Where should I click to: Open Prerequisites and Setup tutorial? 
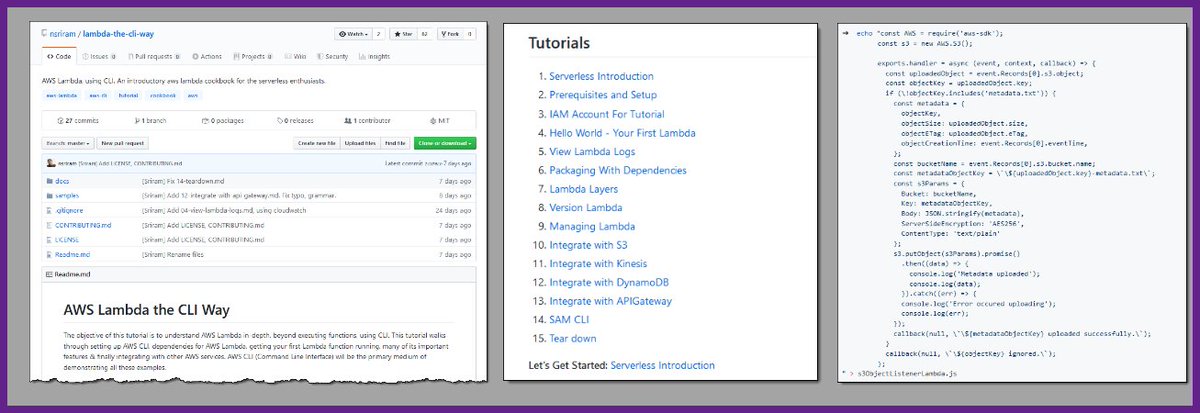[x=603, y=95]
